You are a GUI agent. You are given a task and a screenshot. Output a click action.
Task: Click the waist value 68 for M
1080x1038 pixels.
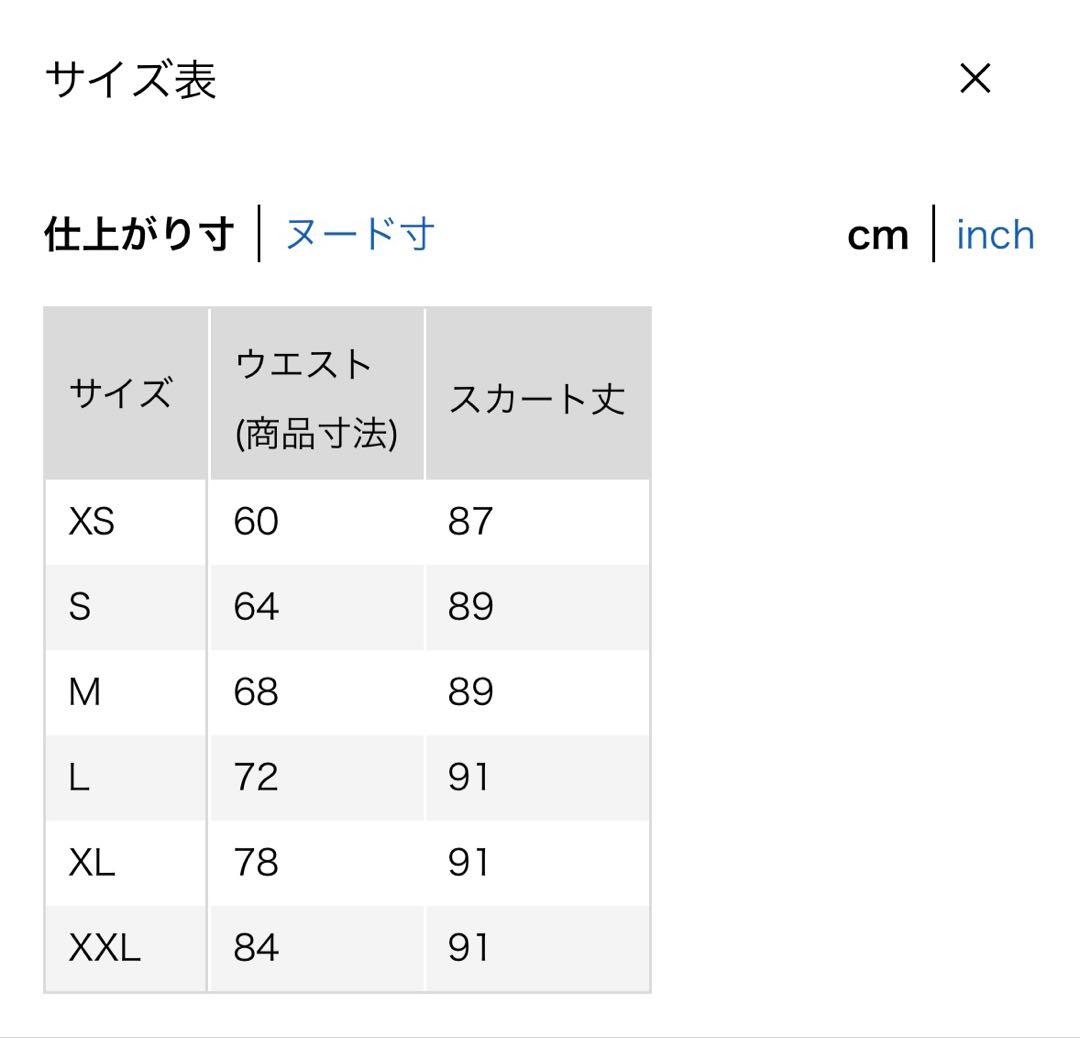pyautogui.click(x=256, y=692)
